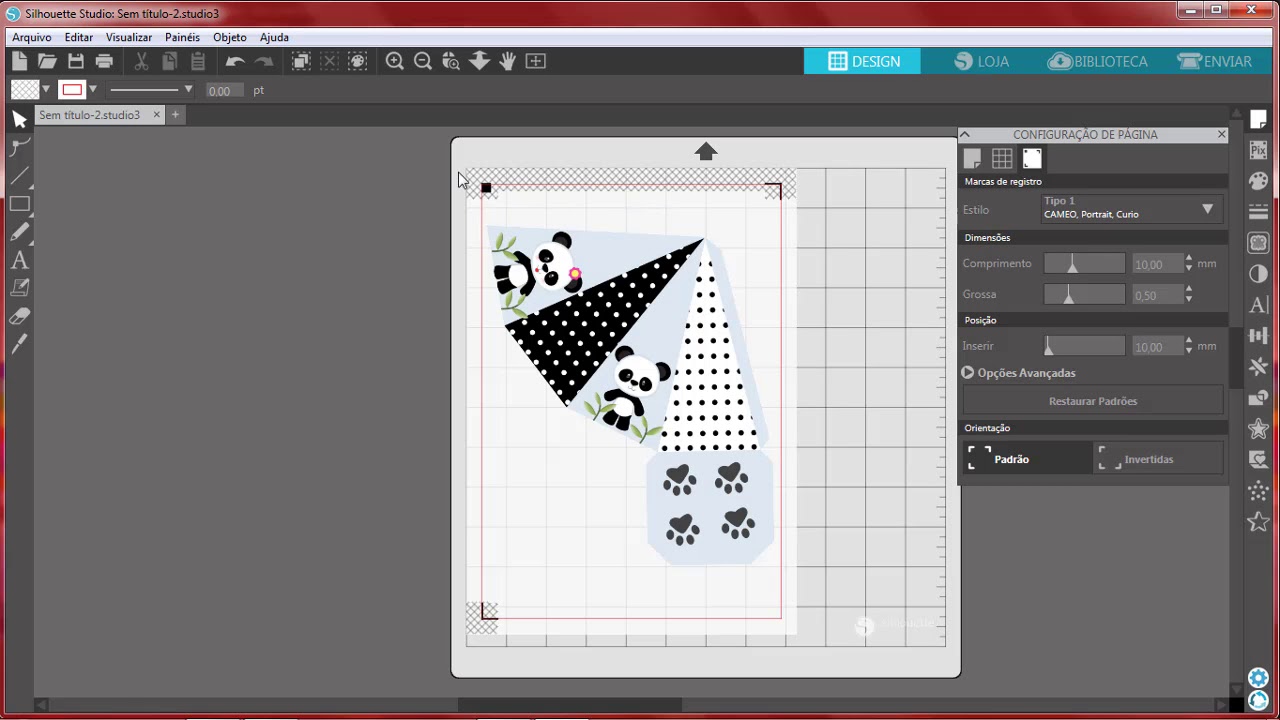
Task: Open the fill pattern dropdown arrow
Action: pyautogui.click(x=46, y=90)
